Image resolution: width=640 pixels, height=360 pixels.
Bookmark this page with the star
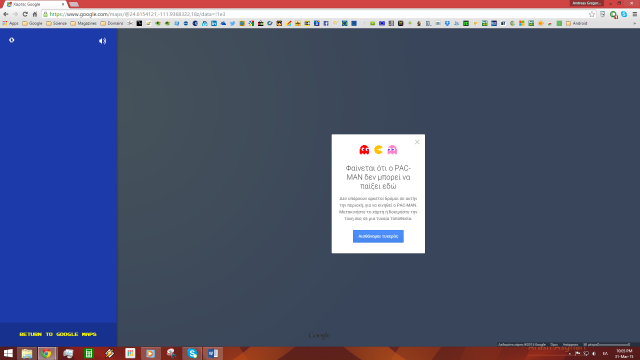(592, 14)
